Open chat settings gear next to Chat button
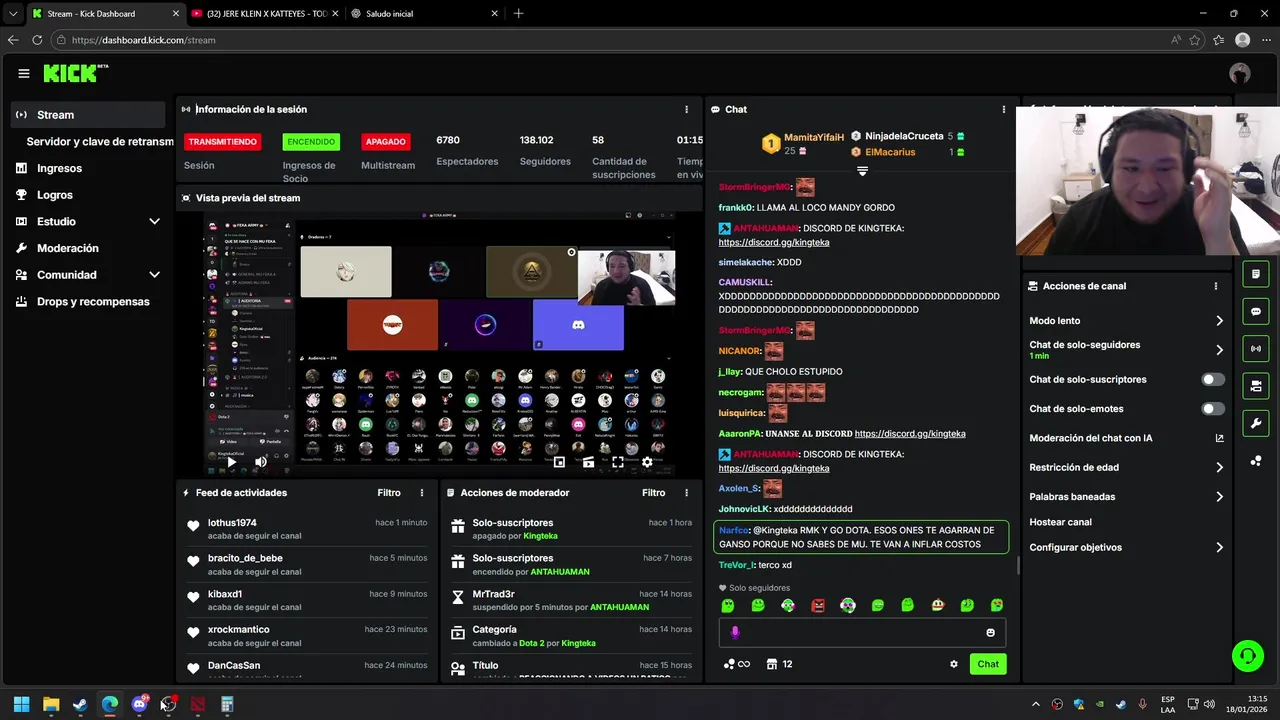1280x720 pixels. pos(954,664)
